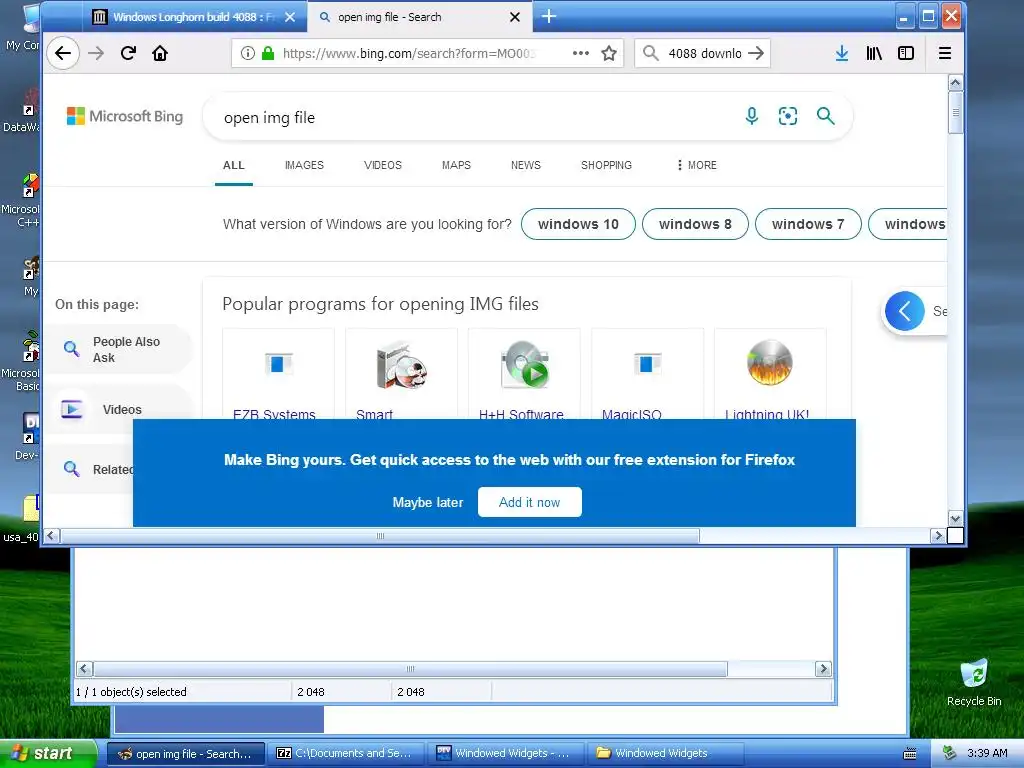Viewport: 1024px width, 768px height.
Task: Switch to 7-Zip C:\Documents and Se... taskbar button
Action: coord(345,753)
